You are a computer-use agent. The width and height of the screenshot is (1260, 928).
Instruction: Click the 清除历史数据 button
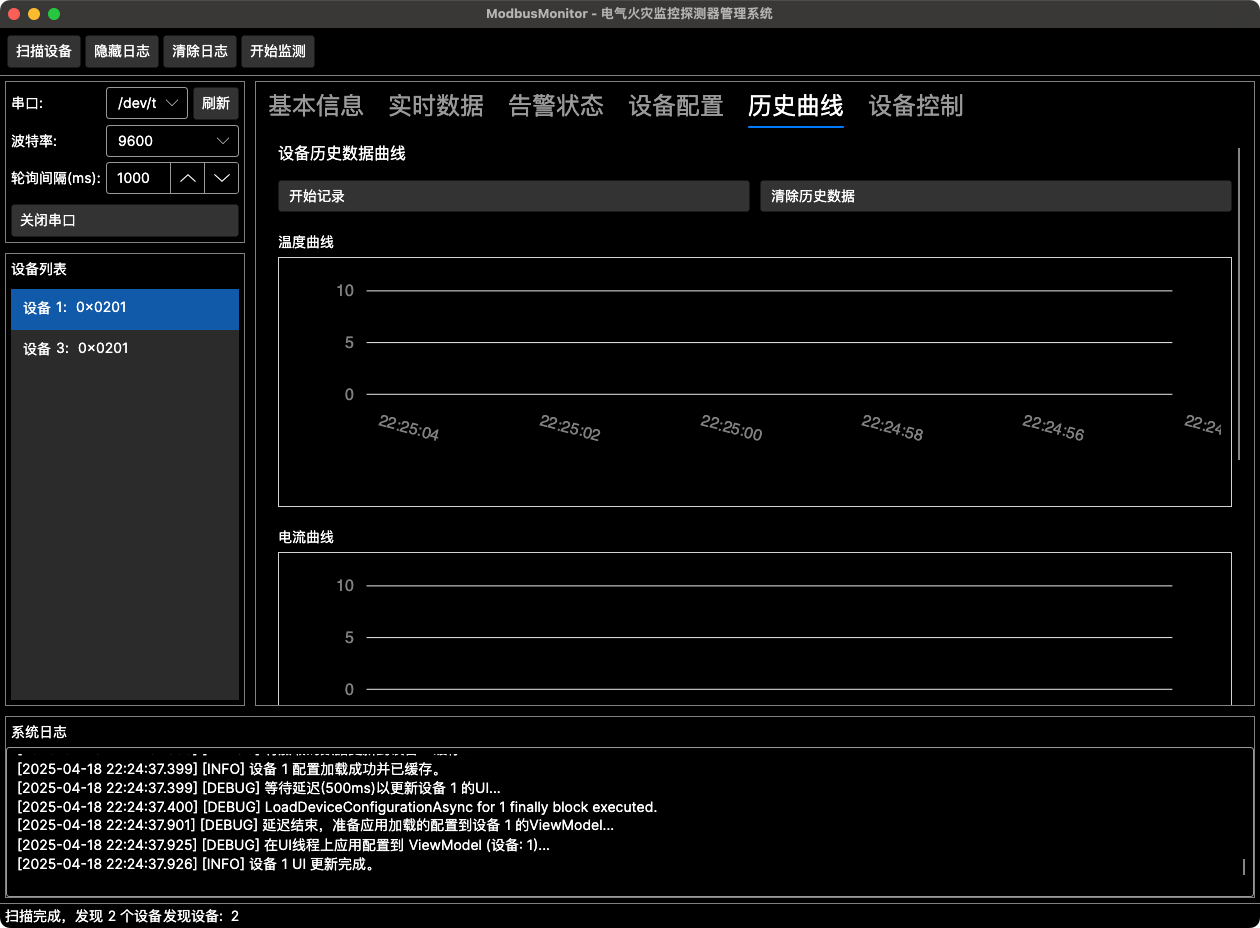(996, 196)
